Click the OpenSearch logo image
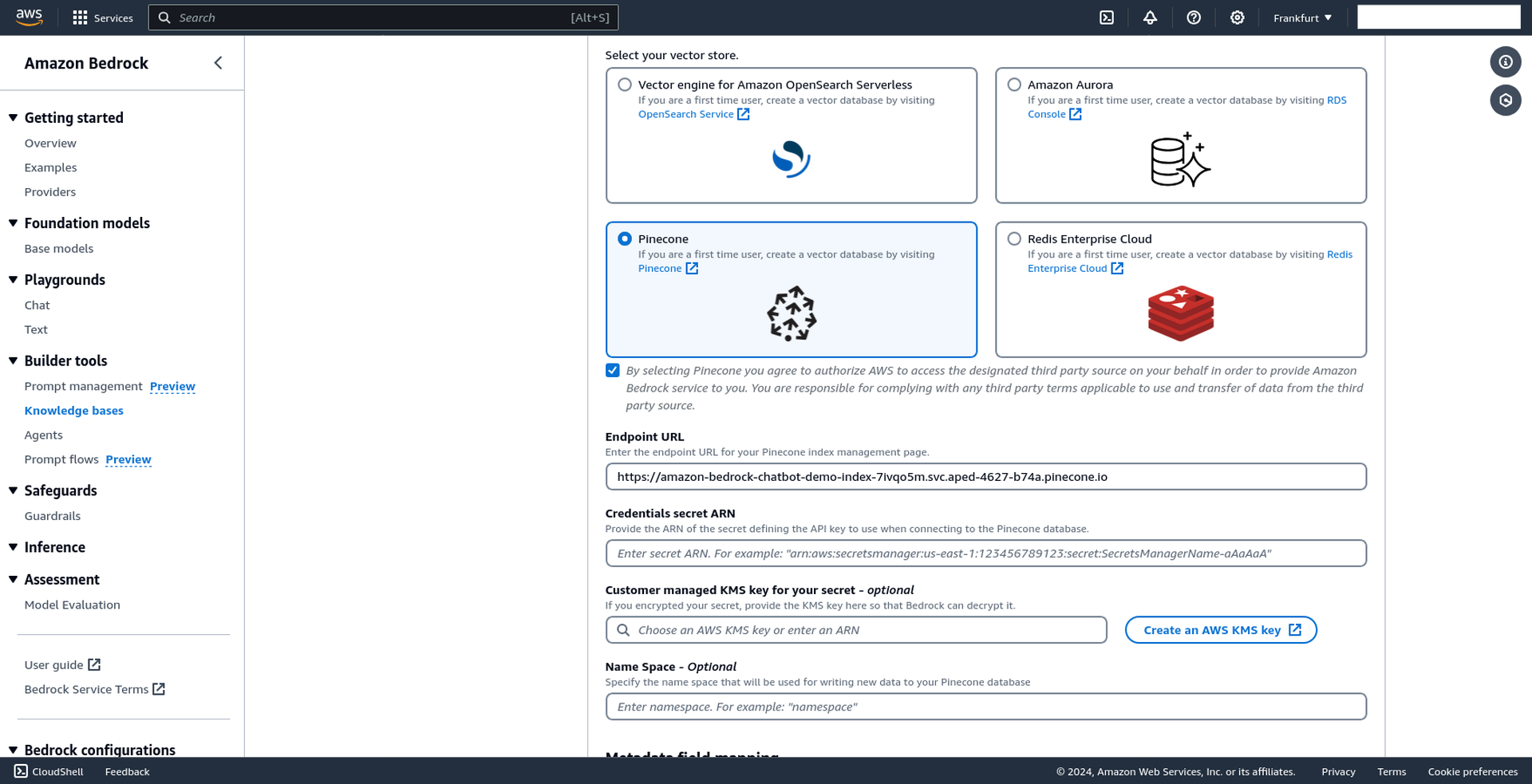 tap(791, 159)
